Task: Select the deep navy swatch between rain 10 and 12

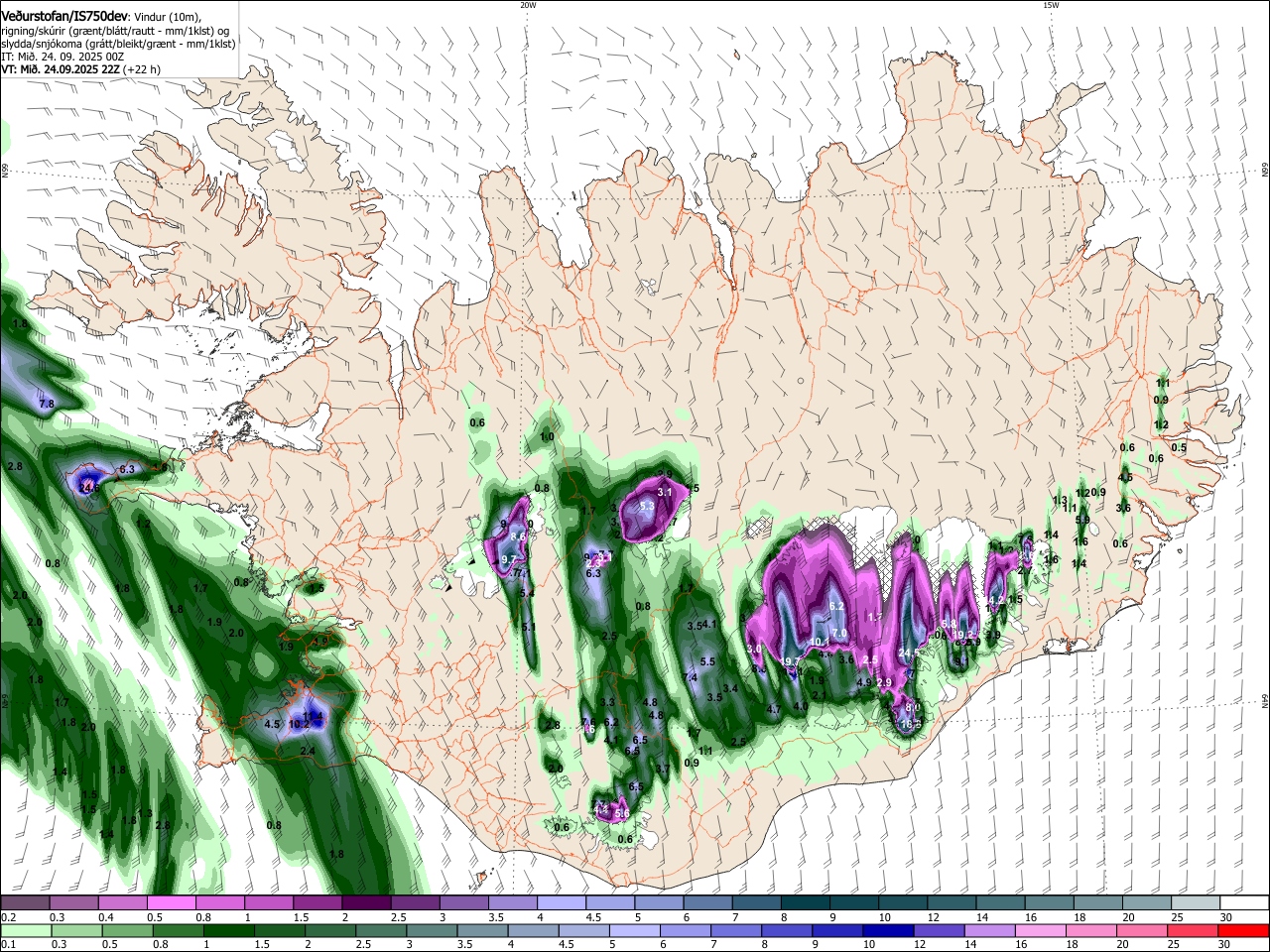Action: click(x=888, y=931)
